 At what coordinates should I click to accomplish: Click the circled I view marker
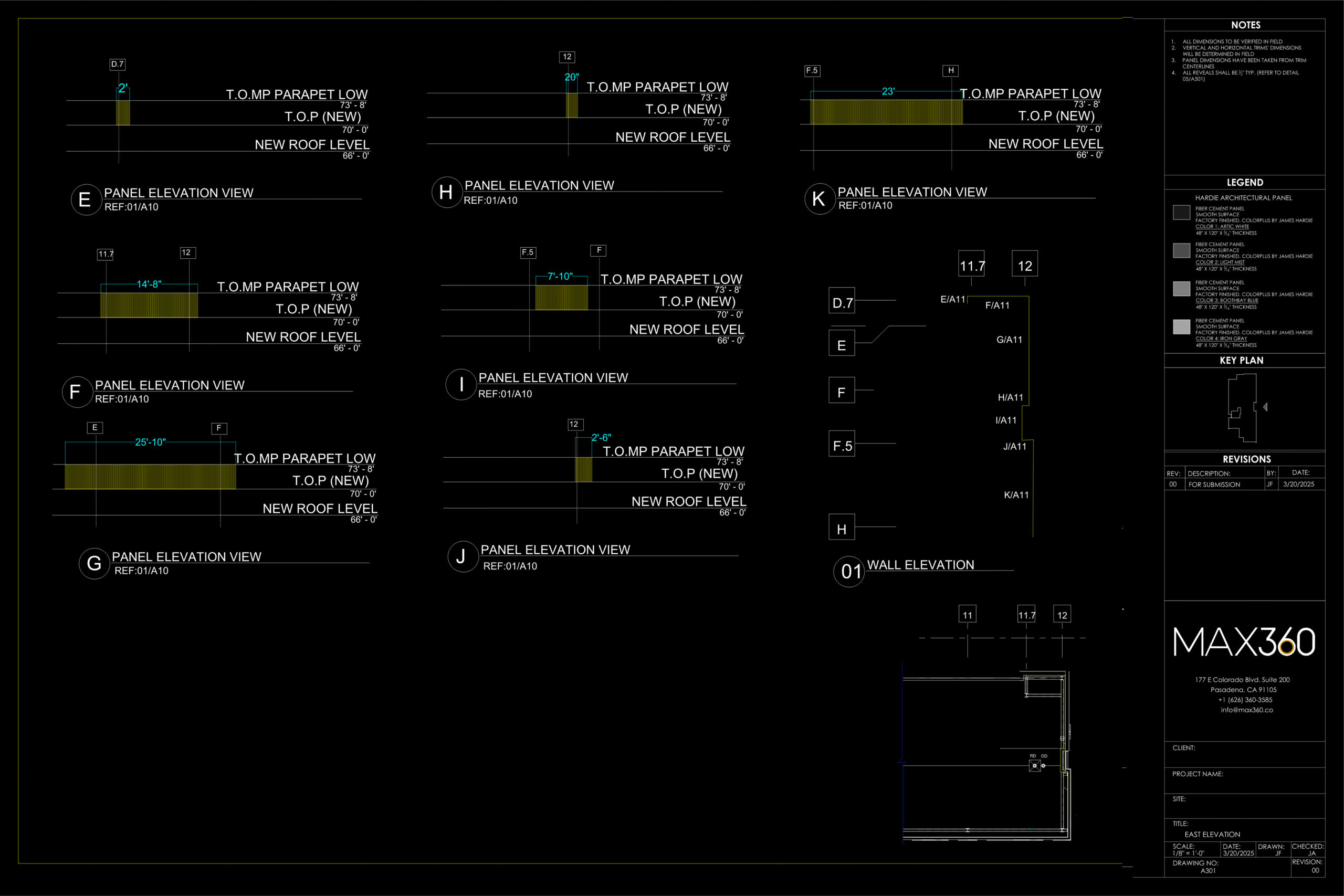point(461,385)
